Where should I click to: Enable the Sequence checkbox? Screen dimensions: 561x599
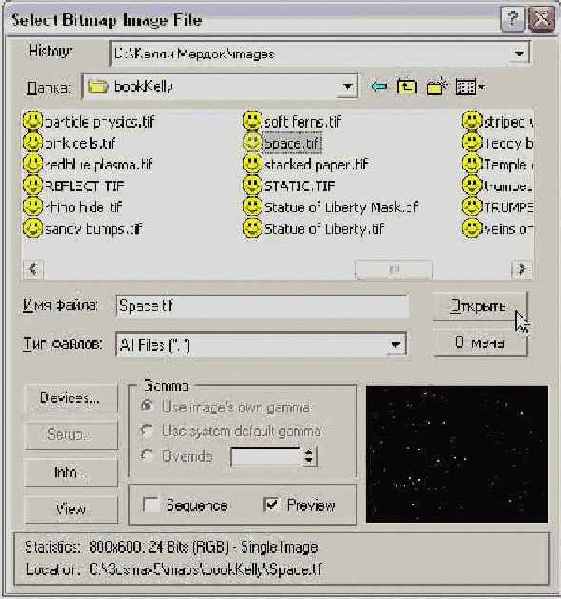[x=151, y=504]
